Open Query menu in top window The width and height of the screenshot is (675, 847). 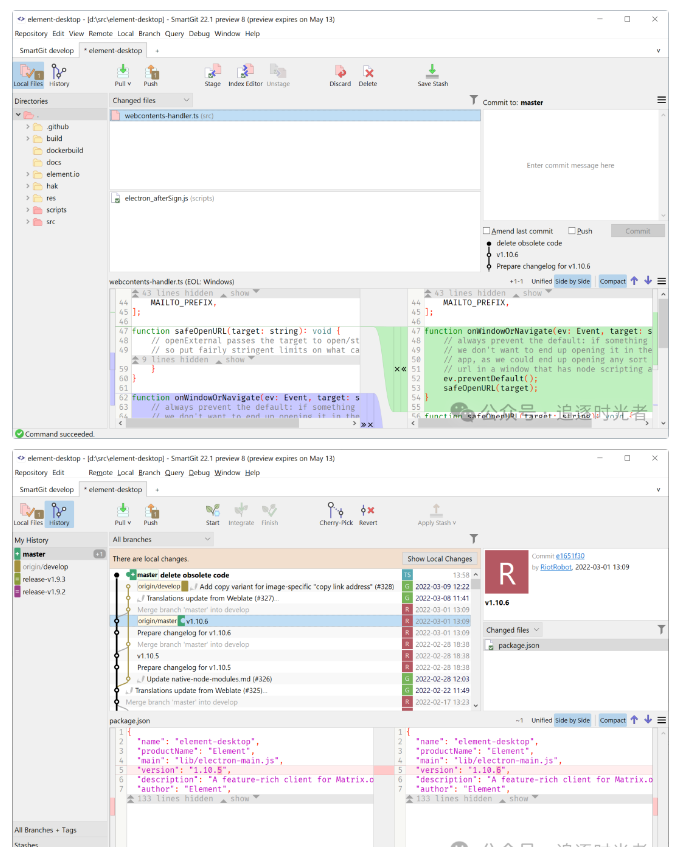[174, 33]
